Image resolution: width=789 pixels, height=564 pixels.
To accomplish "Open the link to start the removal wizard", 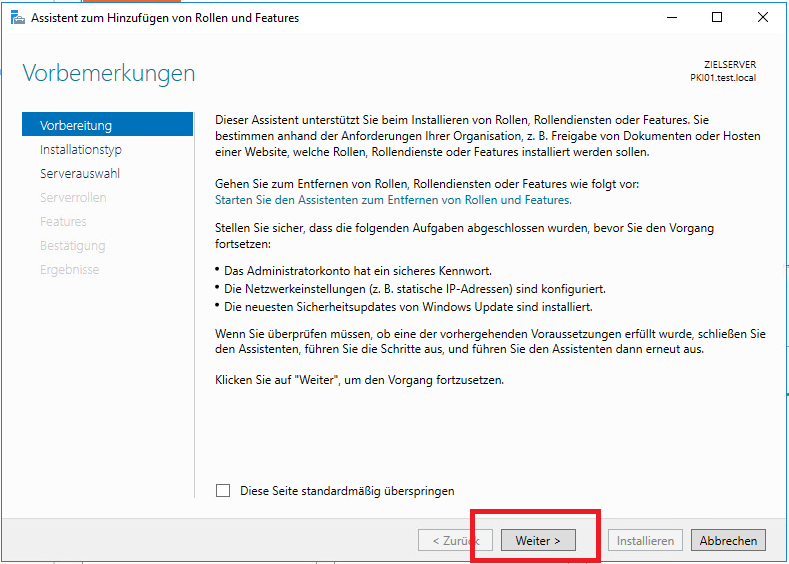I will click(393, 200).
